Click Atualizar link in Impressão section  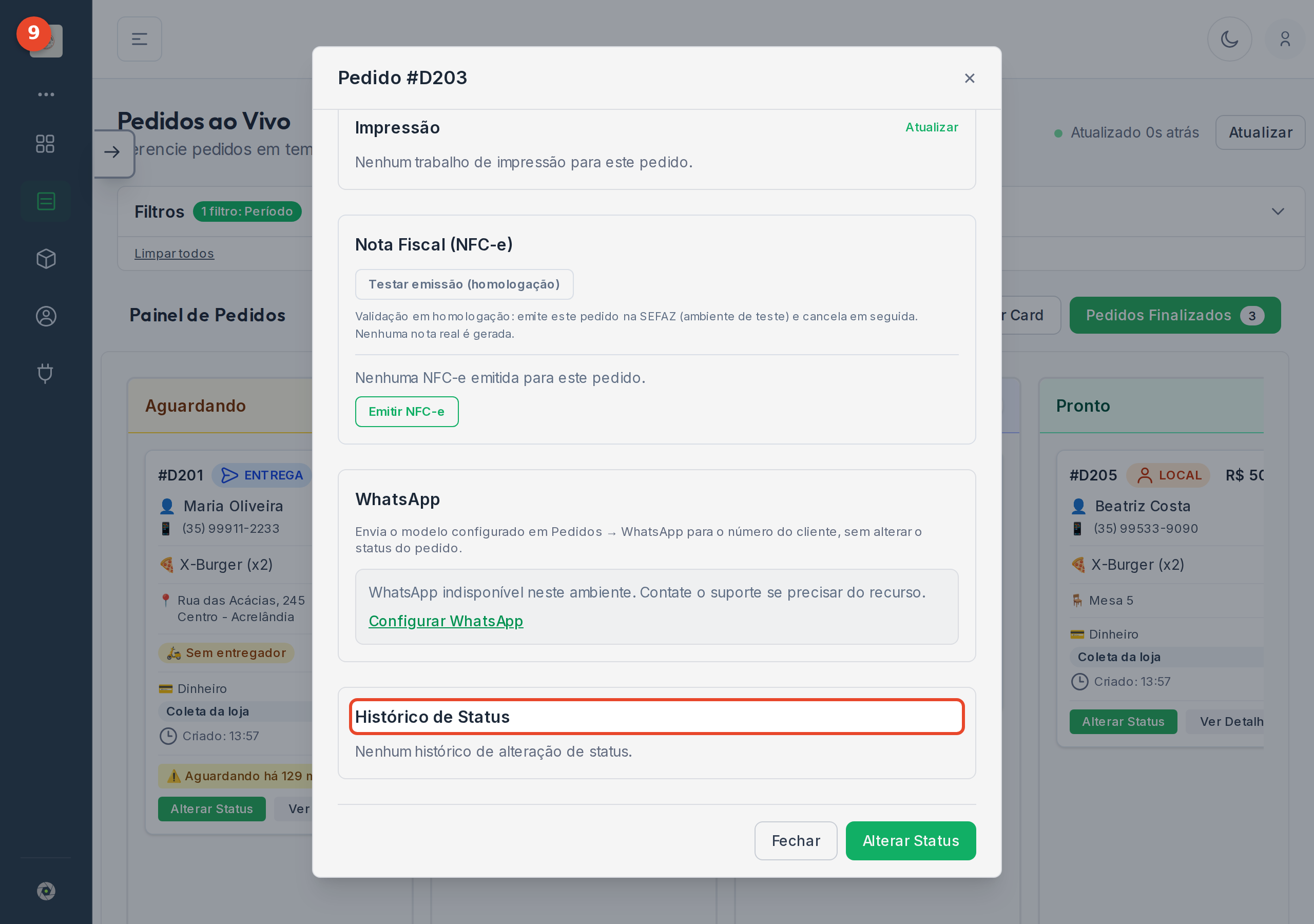pos(931,127)
